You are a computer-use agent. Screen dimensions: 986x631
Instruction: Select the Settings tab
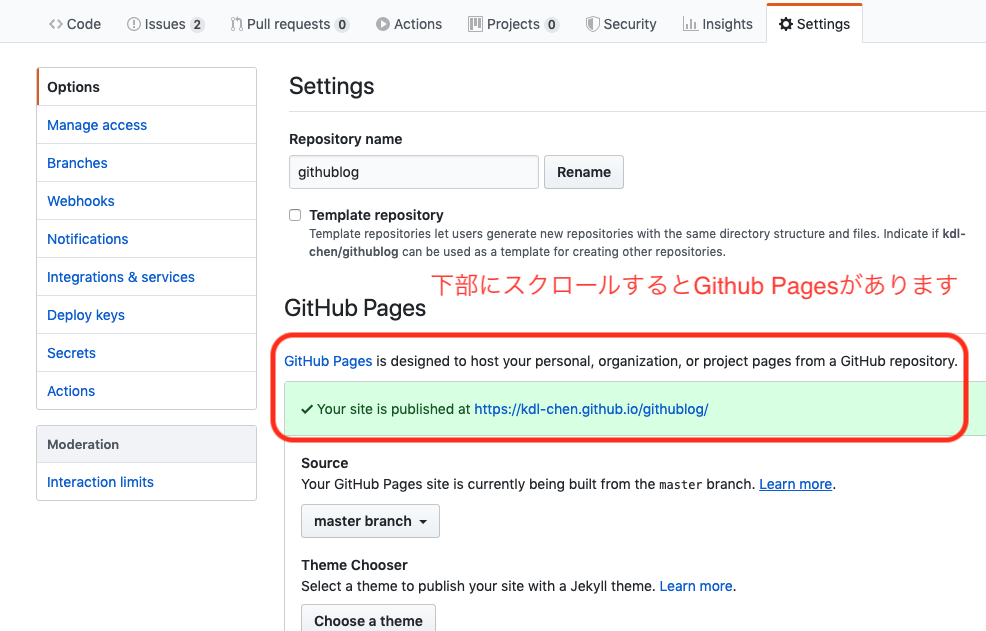[814, 24]
